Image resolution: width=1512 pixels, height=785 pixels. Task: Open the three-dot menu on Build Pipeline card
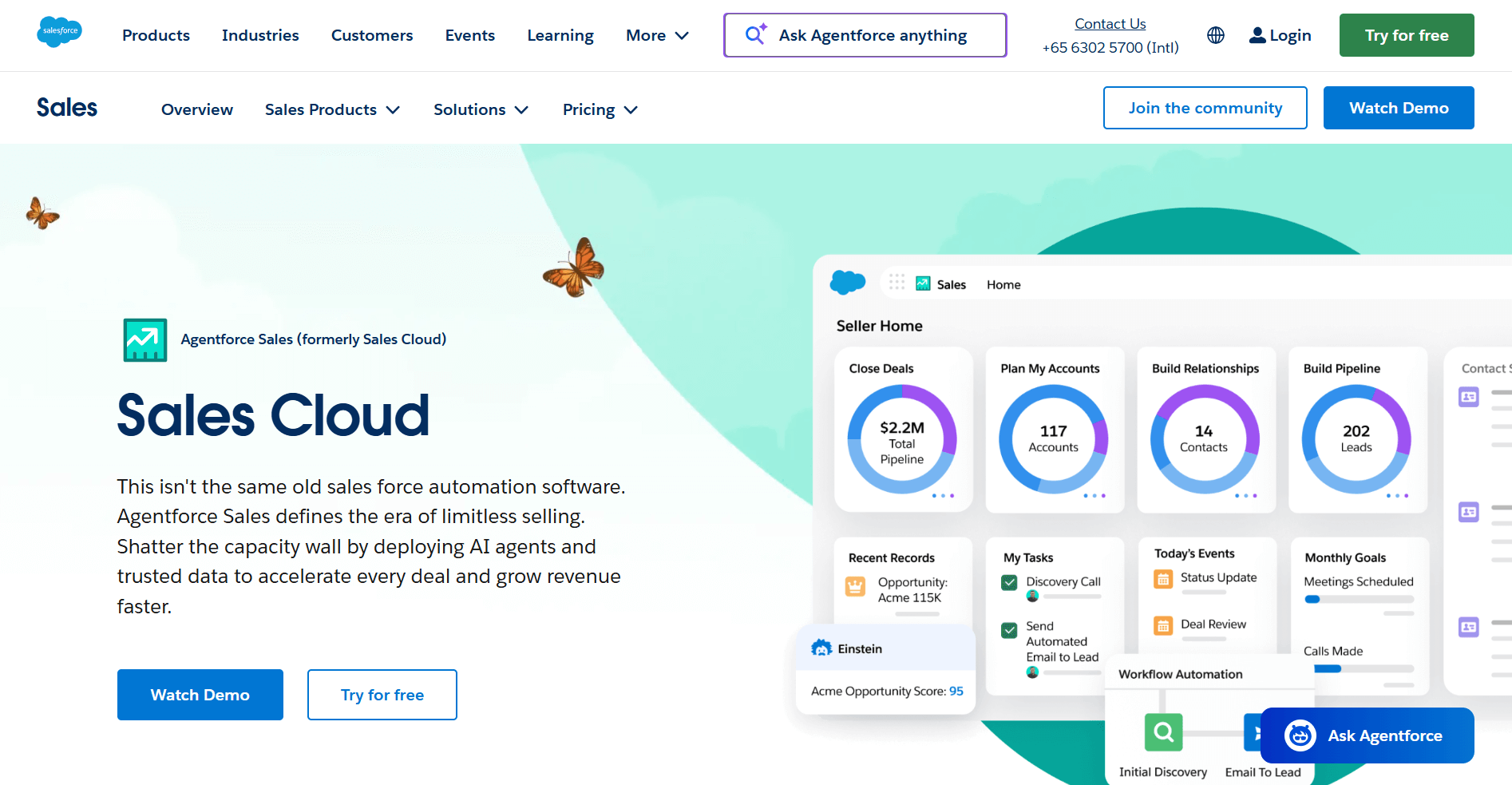tap(1398, 496)
